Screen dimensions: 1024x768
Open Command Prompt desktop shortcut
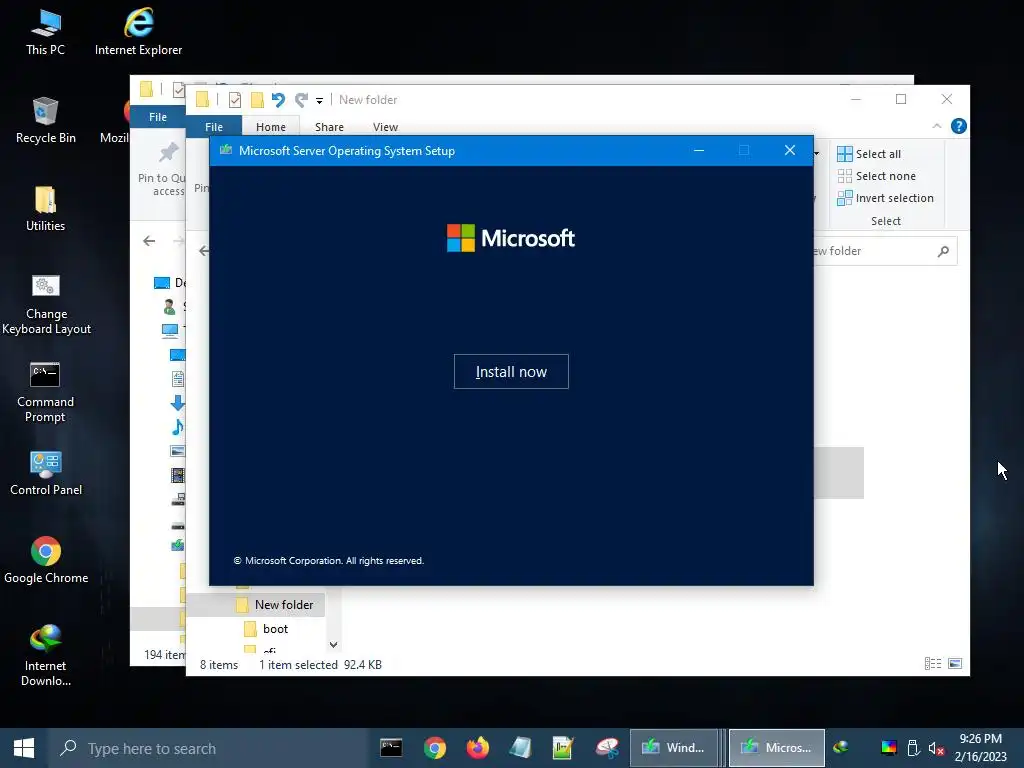[x=45, y=392]
